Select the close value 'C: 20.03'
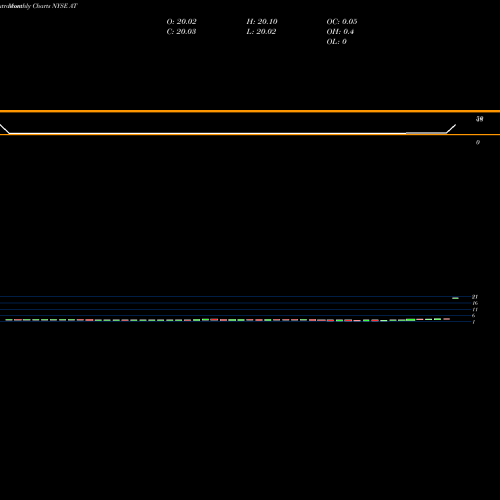This screenshot has width=500, height=500. (x=181, y=32)
